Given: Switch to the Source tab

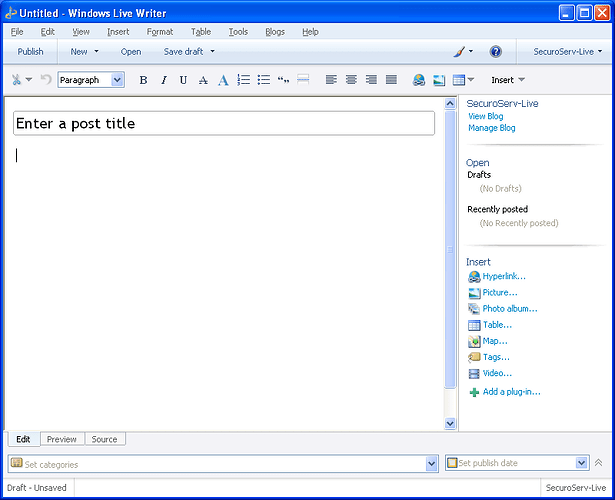Looking at the screenshot, I should (104, 439).
